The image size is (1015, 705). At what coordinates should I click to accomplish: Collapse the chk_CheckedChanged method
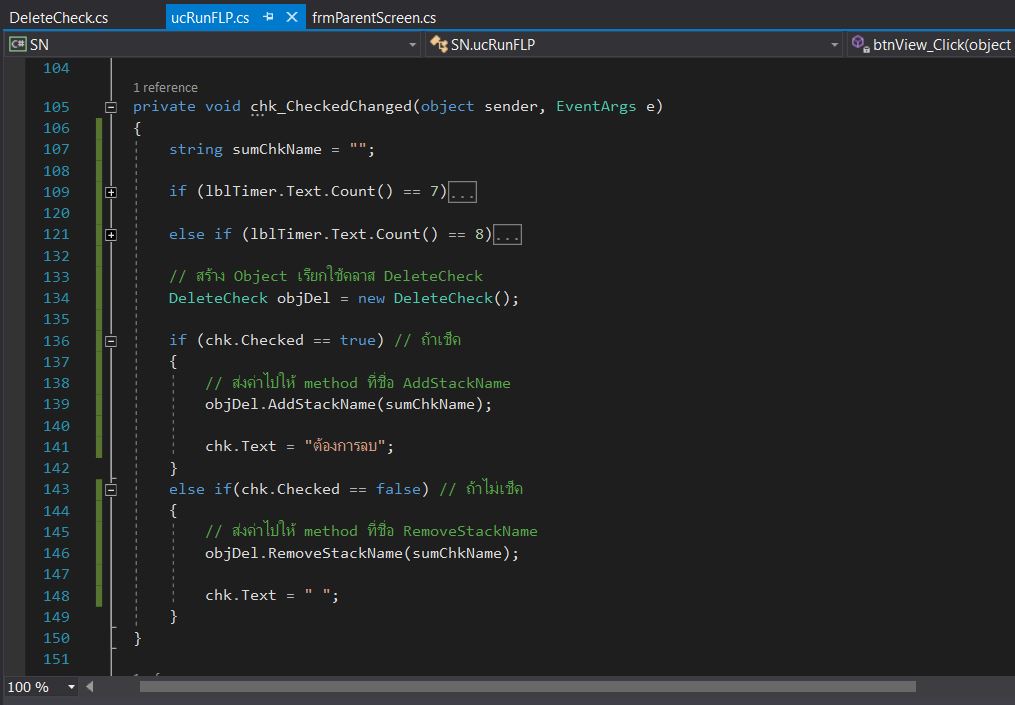pos(111,107)
